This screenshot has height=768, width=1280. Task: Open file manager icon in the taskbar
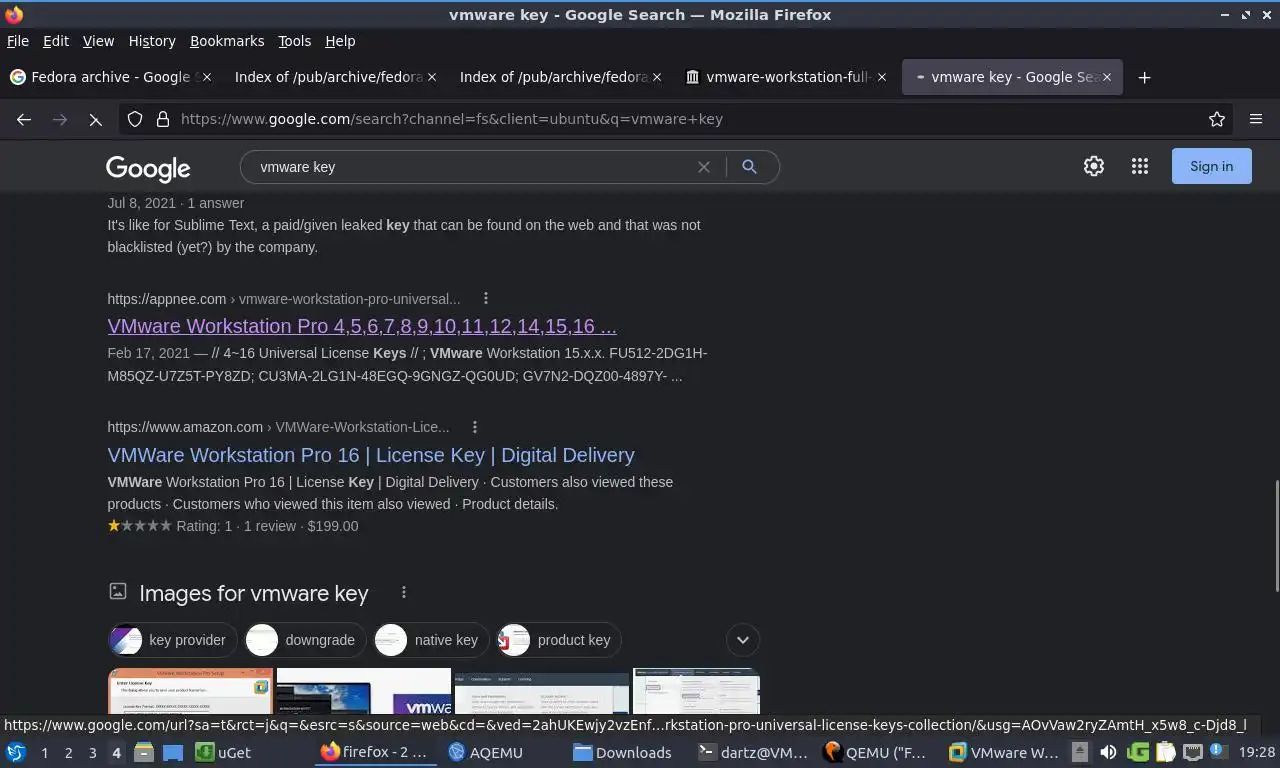(144, 752)
